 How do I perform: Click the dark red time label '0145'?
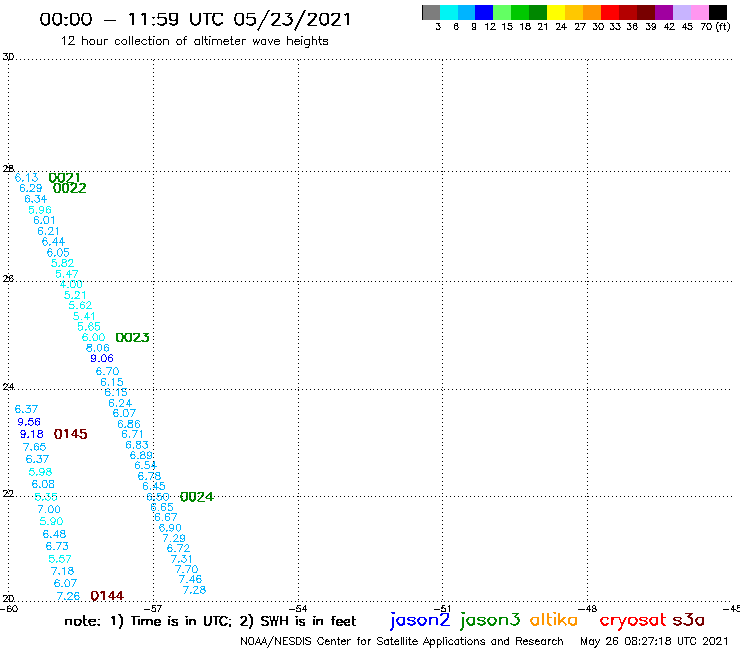pyautogui.click(x=70, y=434)
